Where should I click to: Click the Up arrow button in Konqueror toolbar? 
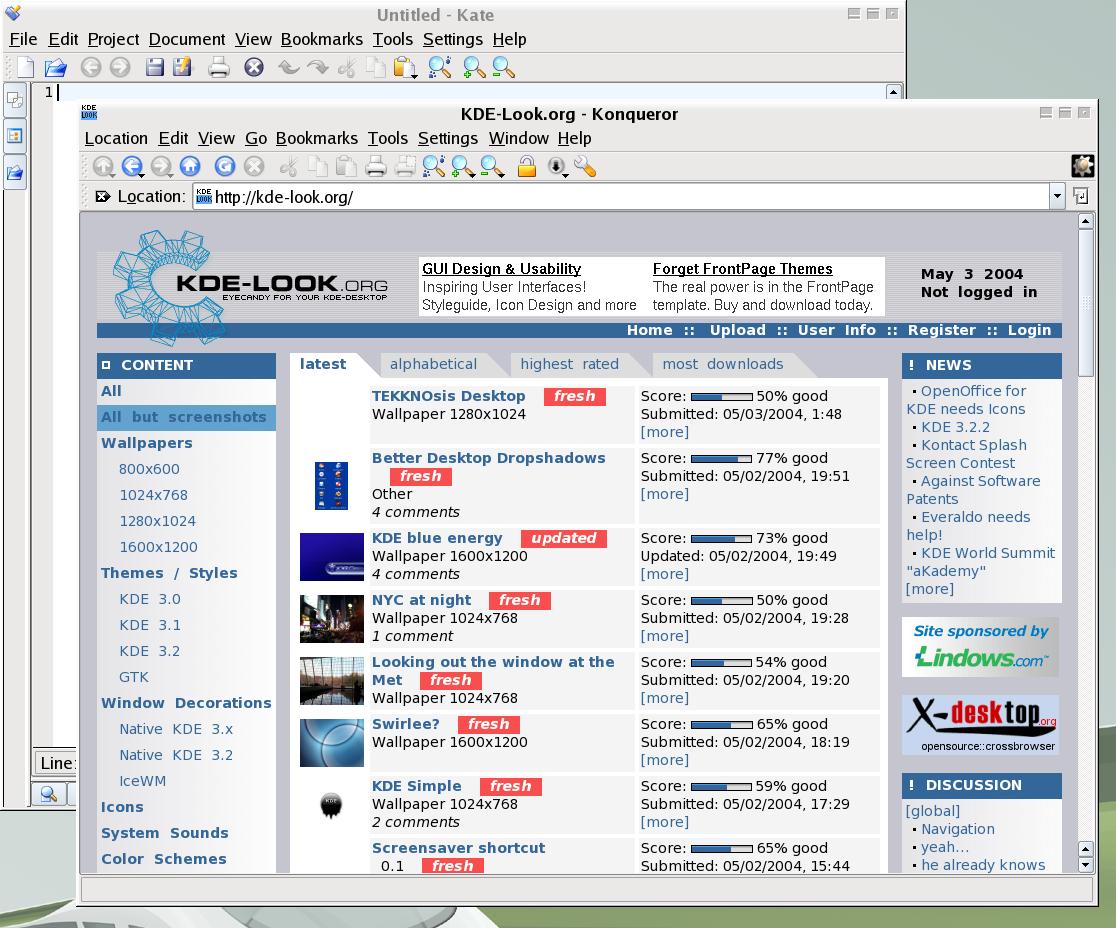click(104, 167)
